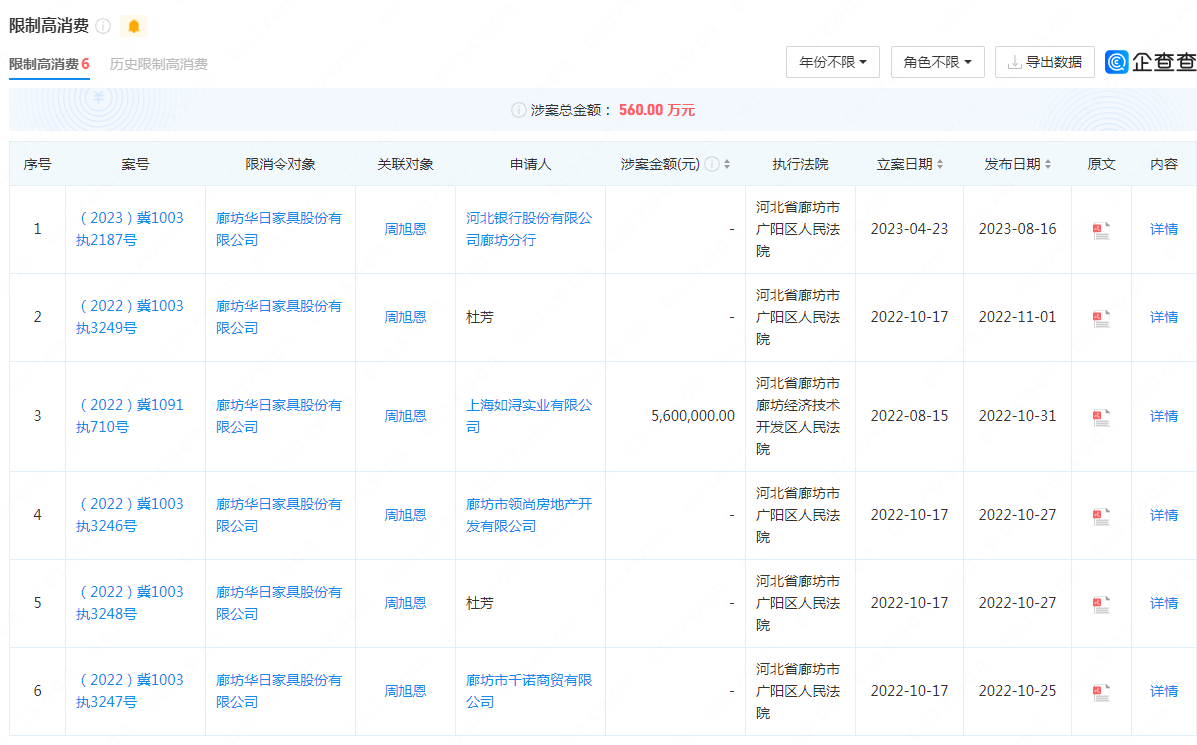Click 详情 for row 1
The width and height of the screenshot is (1197, 745).
(1163, 229)
